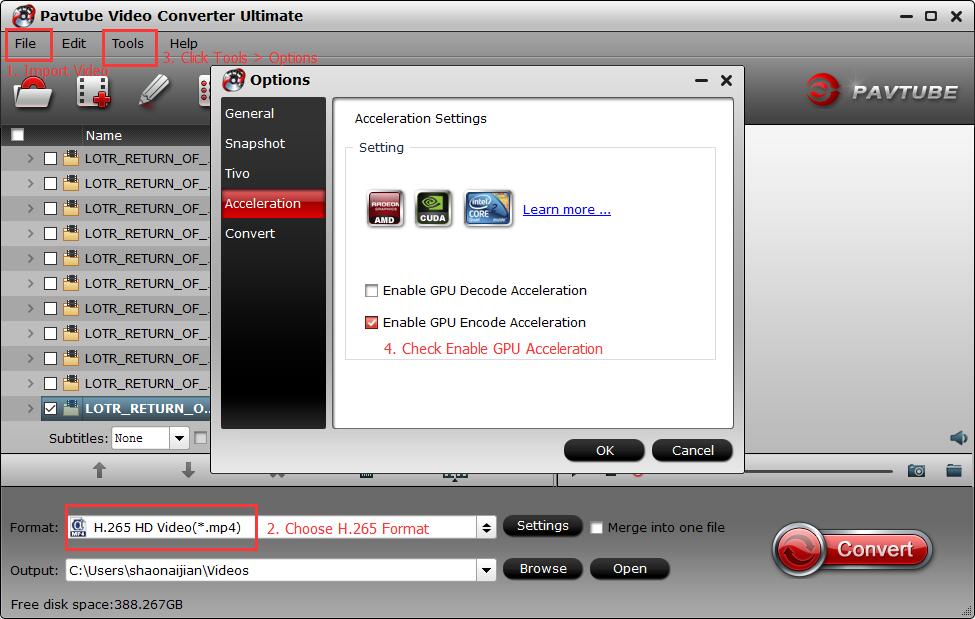Start conversion with the Convert button

tap(853, 549)
